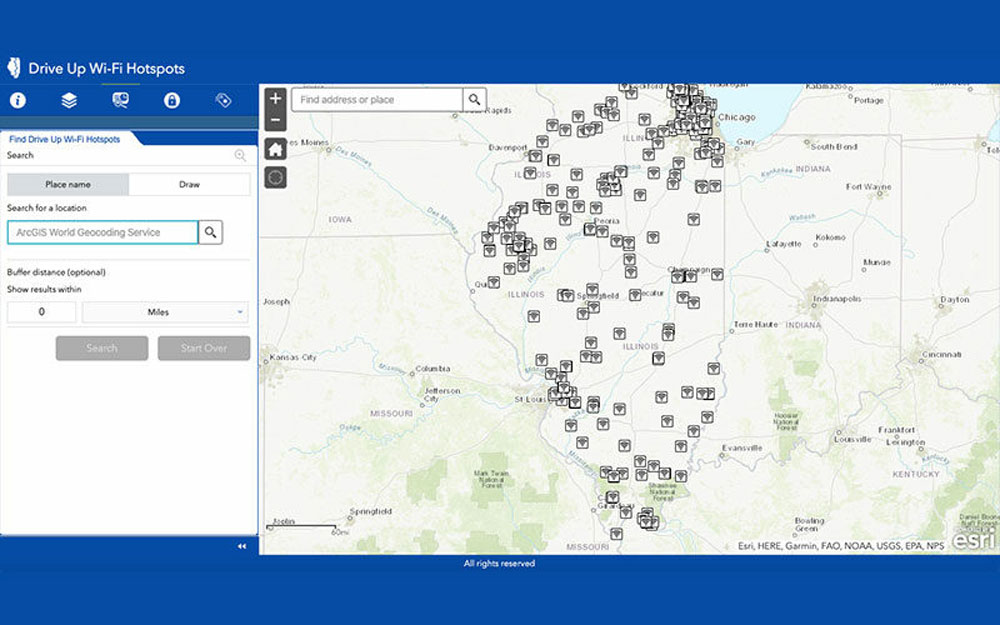
Task: Click geocoding search magnifier button
Action: pos(210,232)
